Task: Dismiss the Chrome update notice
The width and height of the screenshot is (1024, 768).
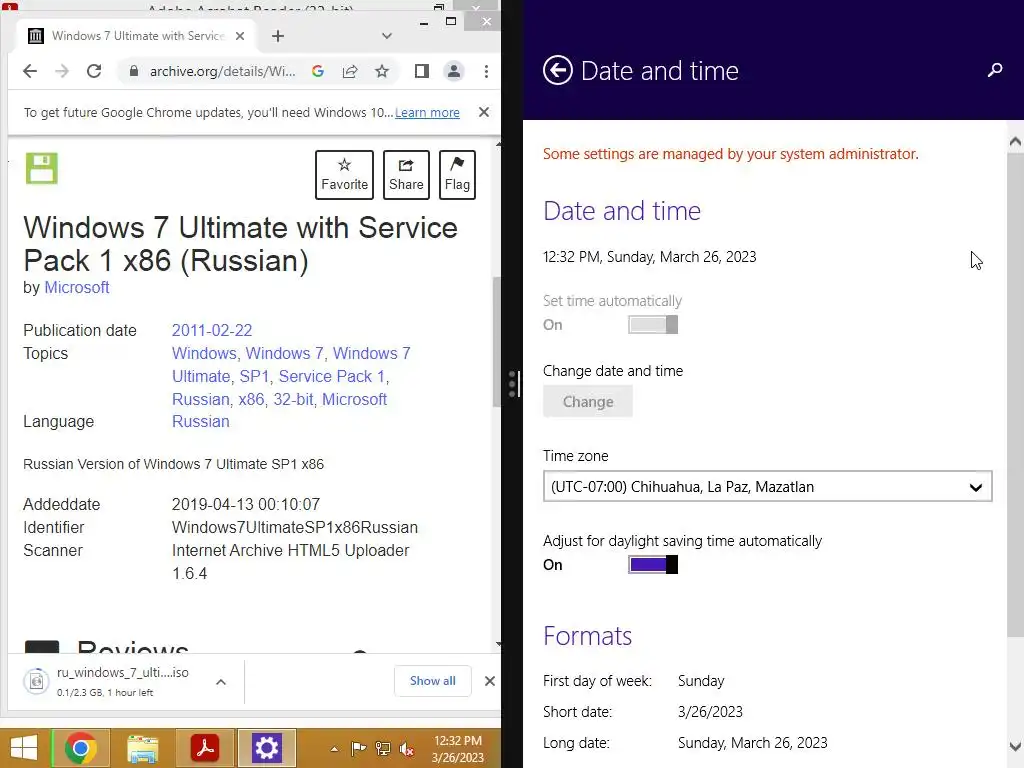Action: [x=484, y=112]
